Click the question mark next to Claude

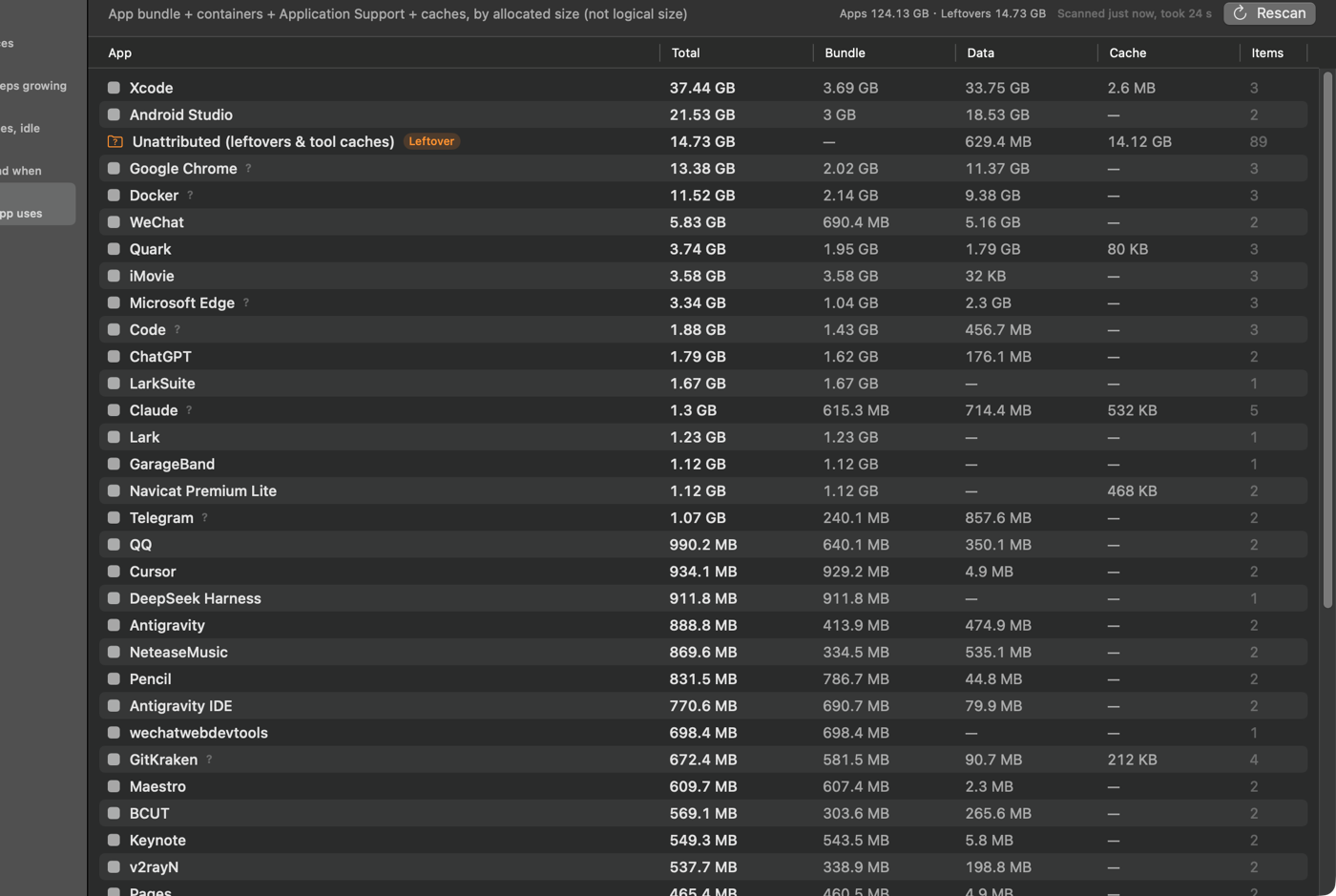point(189,410)
